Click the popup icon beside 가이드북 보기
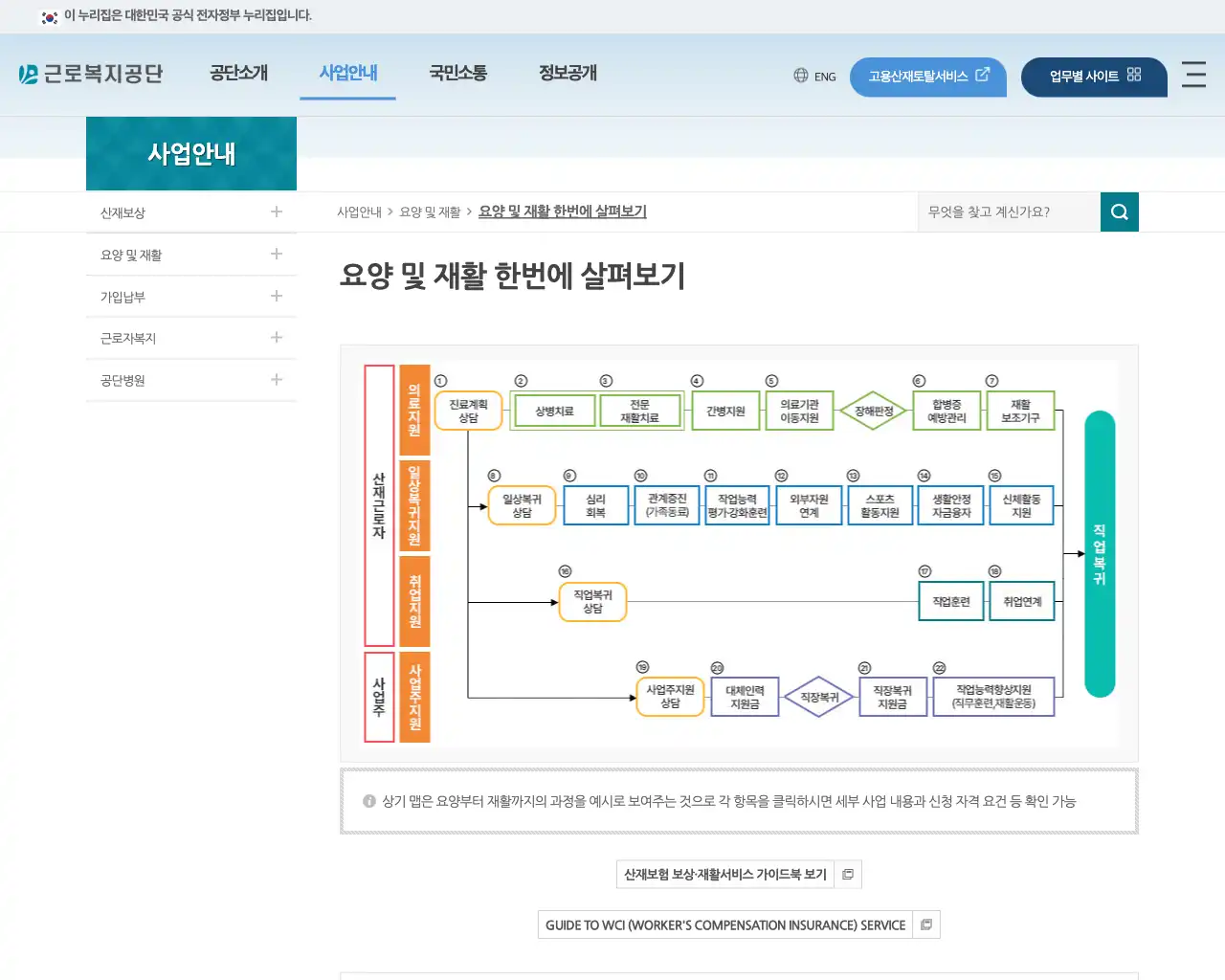The height and width of the screenshot is (980, 1225). (x=847, y=874)
